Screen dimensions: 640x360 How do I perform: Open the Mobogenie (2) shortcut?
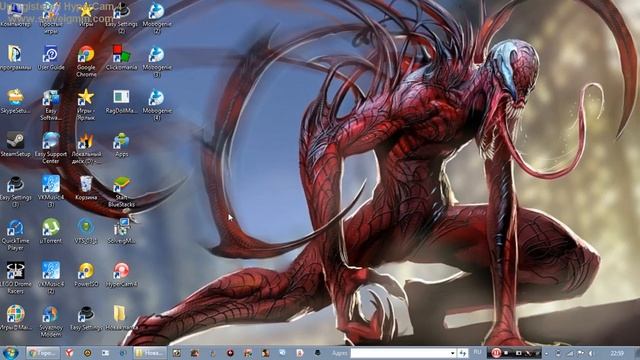tap(157, 18)
